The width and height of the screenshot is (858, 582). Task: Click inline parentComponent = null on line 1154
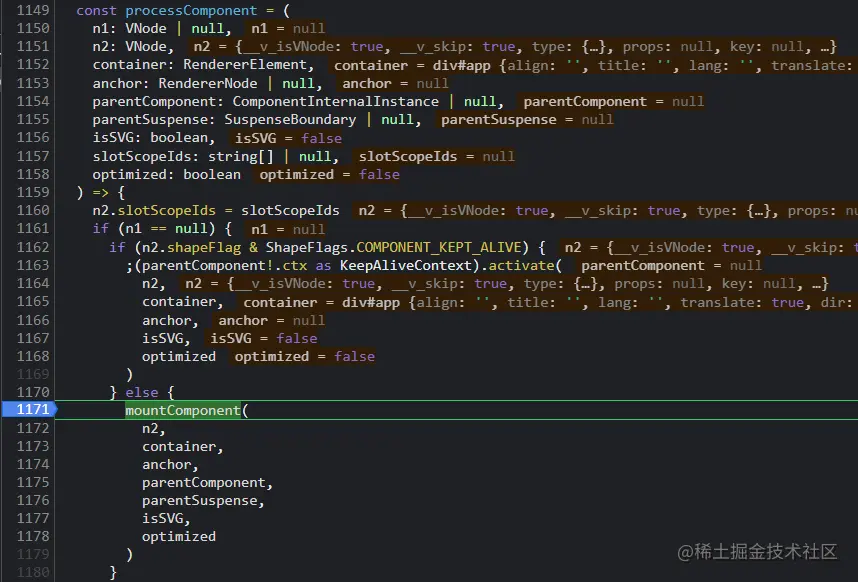[613, 101]
